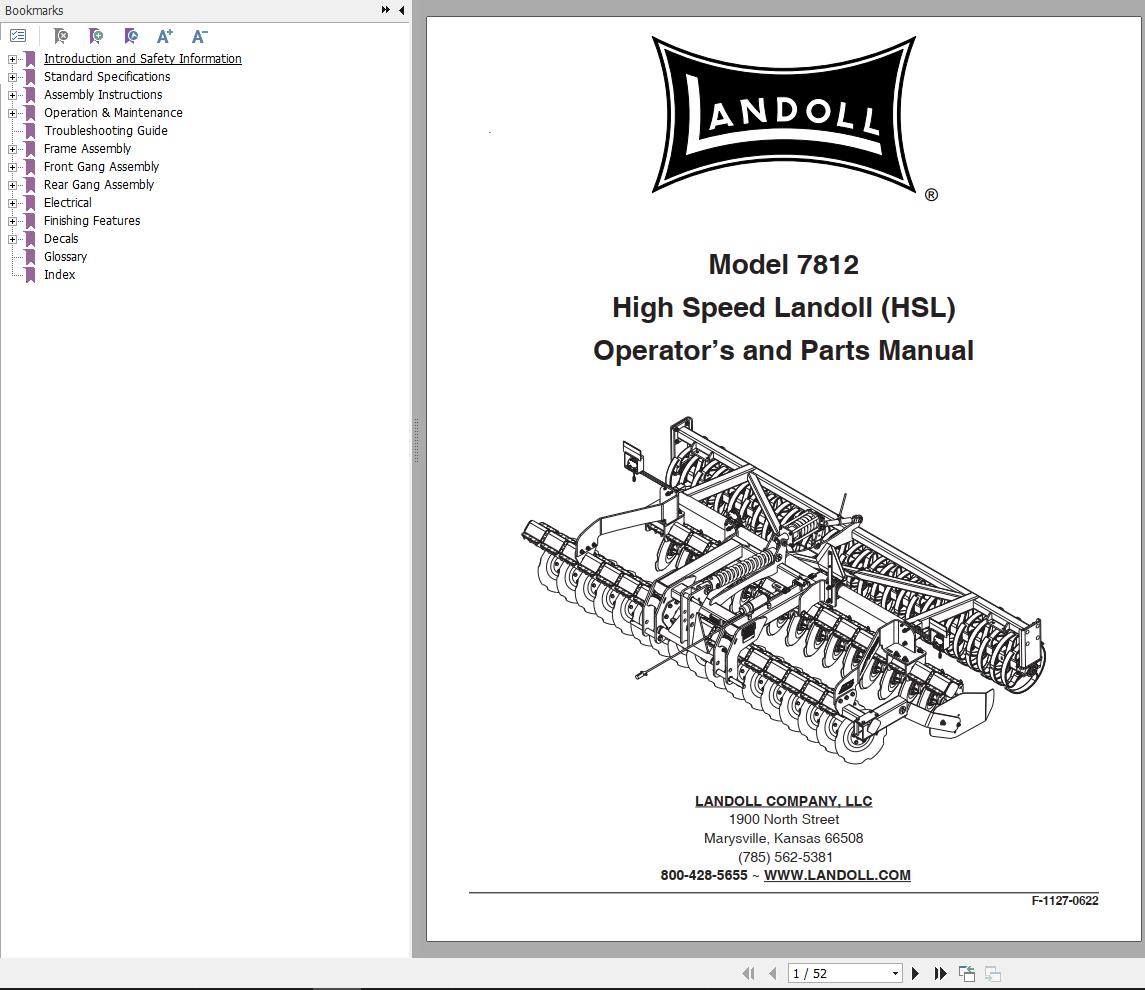This screenshot has height=990, width=1145.
Task: Collapse the Bookmarks panel
Action: pos(401,10)
